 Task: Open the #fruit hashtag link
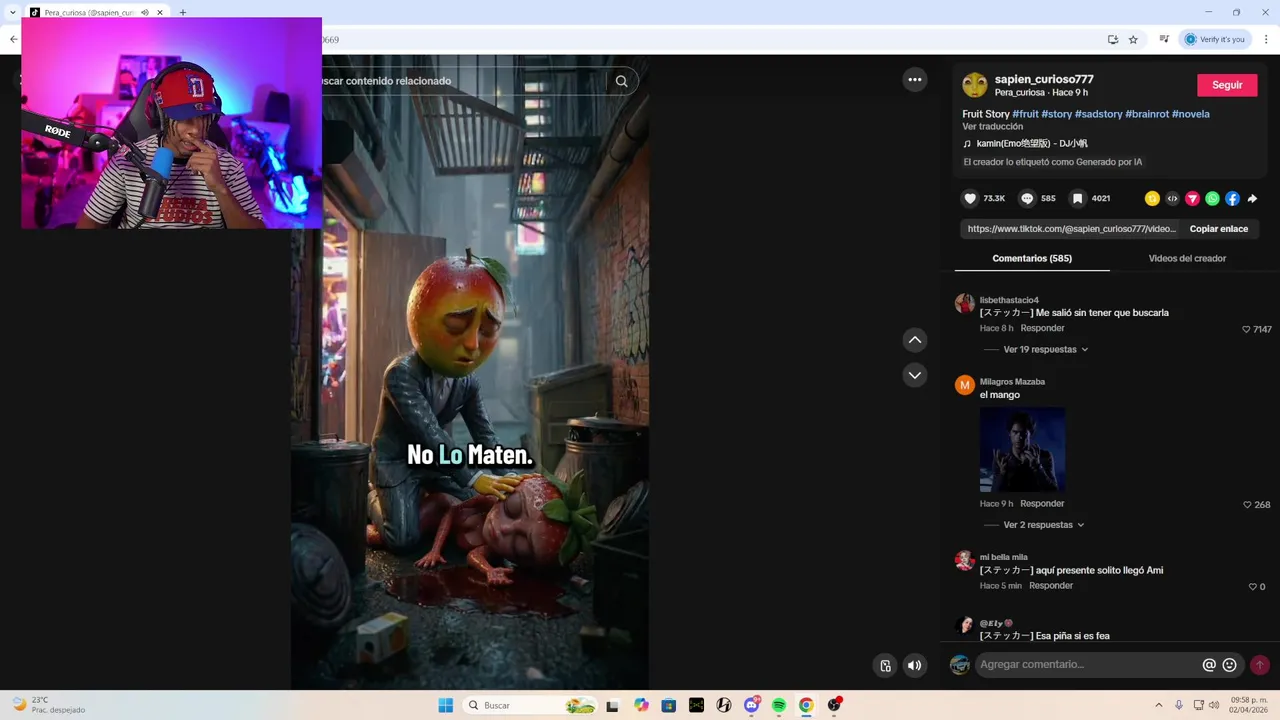1025,114
